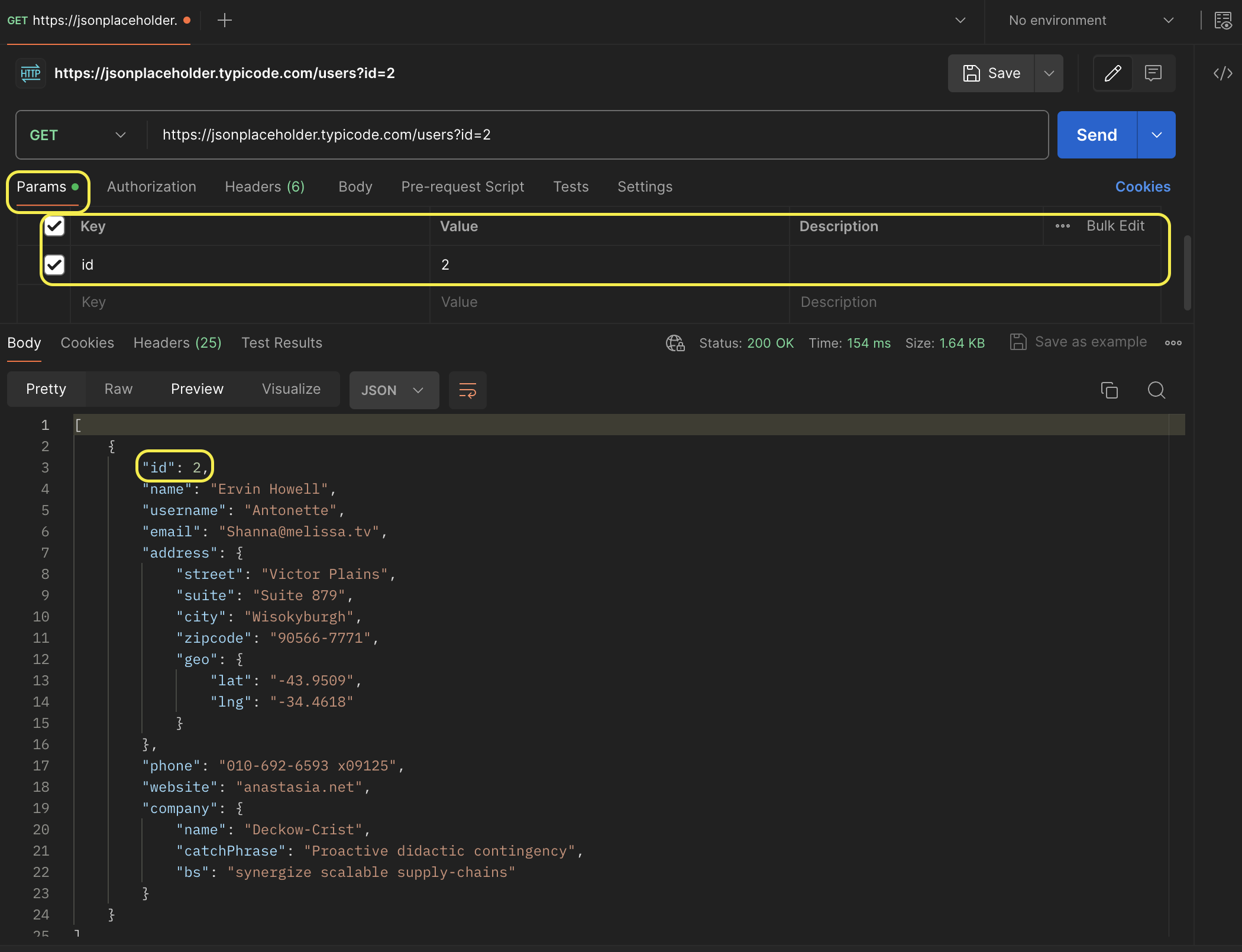The image size is (1242, 952).
Task: Switch to the Authorization tab
Action: pos(151,187)
